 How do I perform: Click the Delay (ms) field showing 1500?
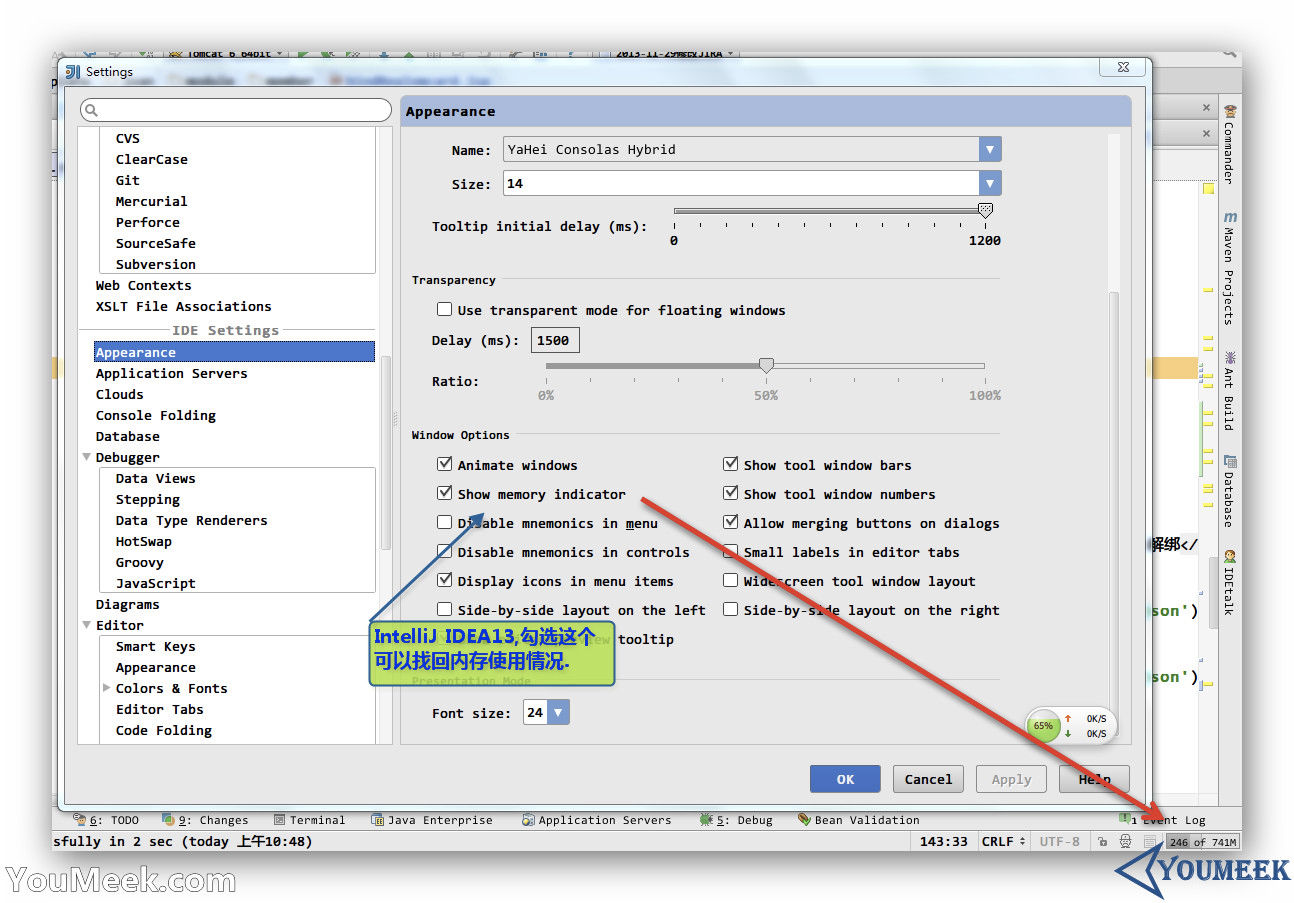tap(555, 340)
